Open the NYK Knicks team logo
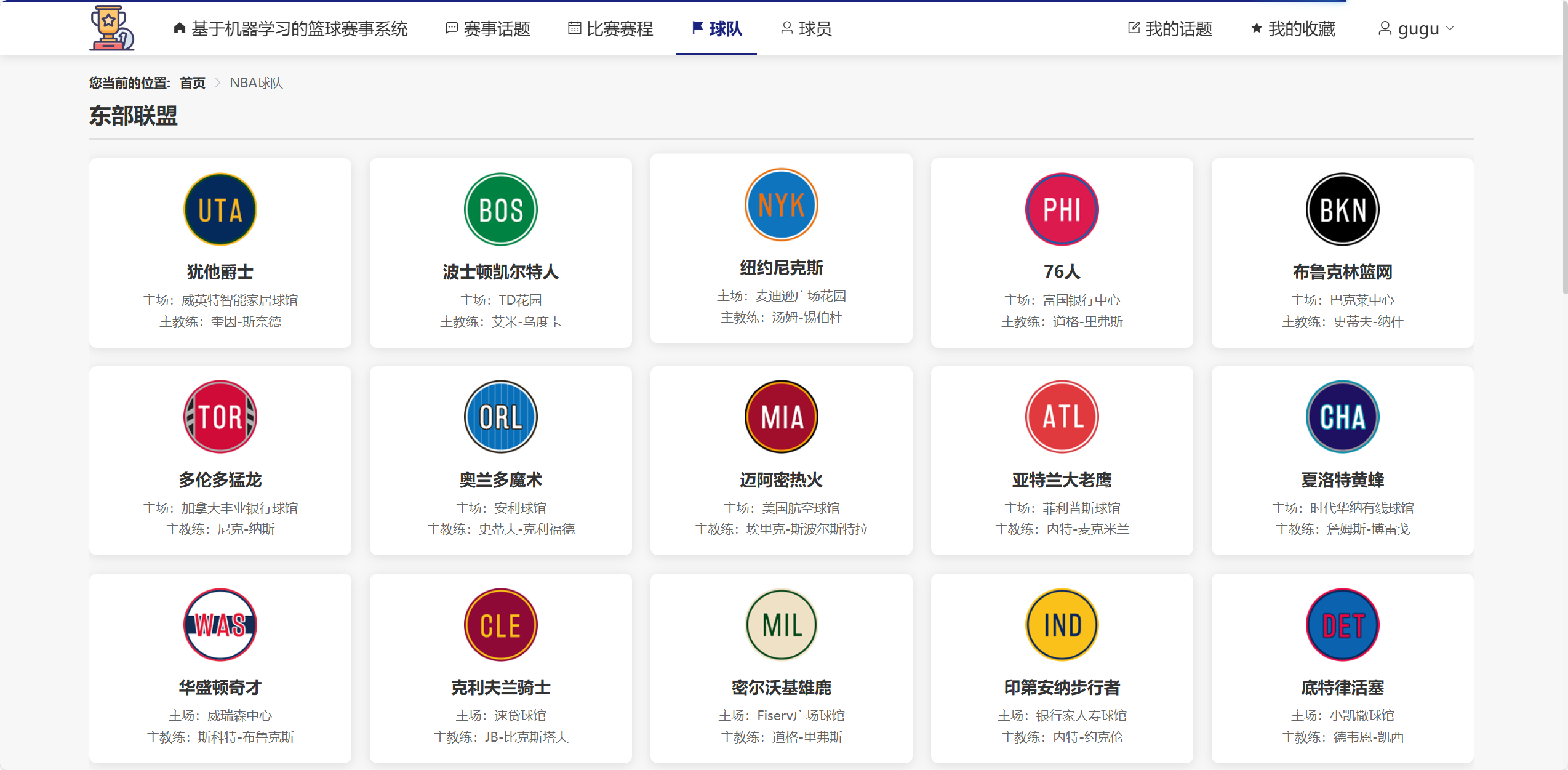 point(782,205)
